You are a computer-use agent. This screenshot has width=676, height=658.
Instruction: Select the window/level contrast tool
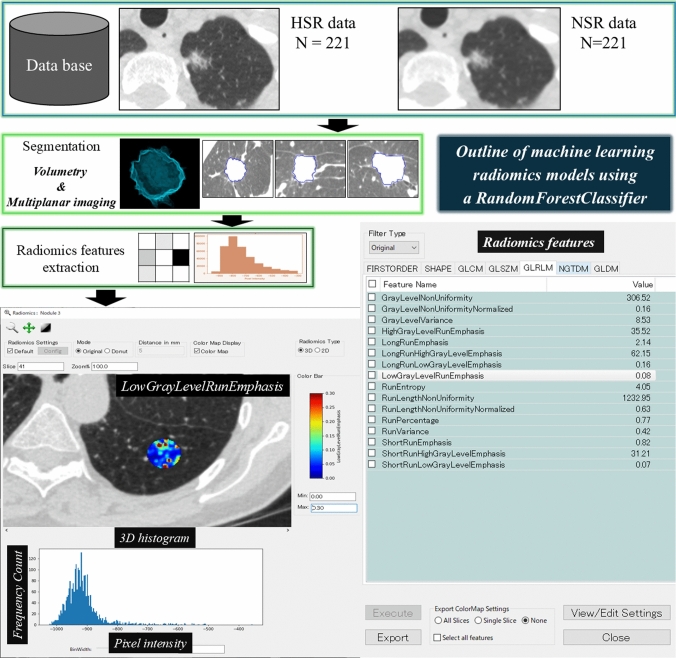(46, 328)
